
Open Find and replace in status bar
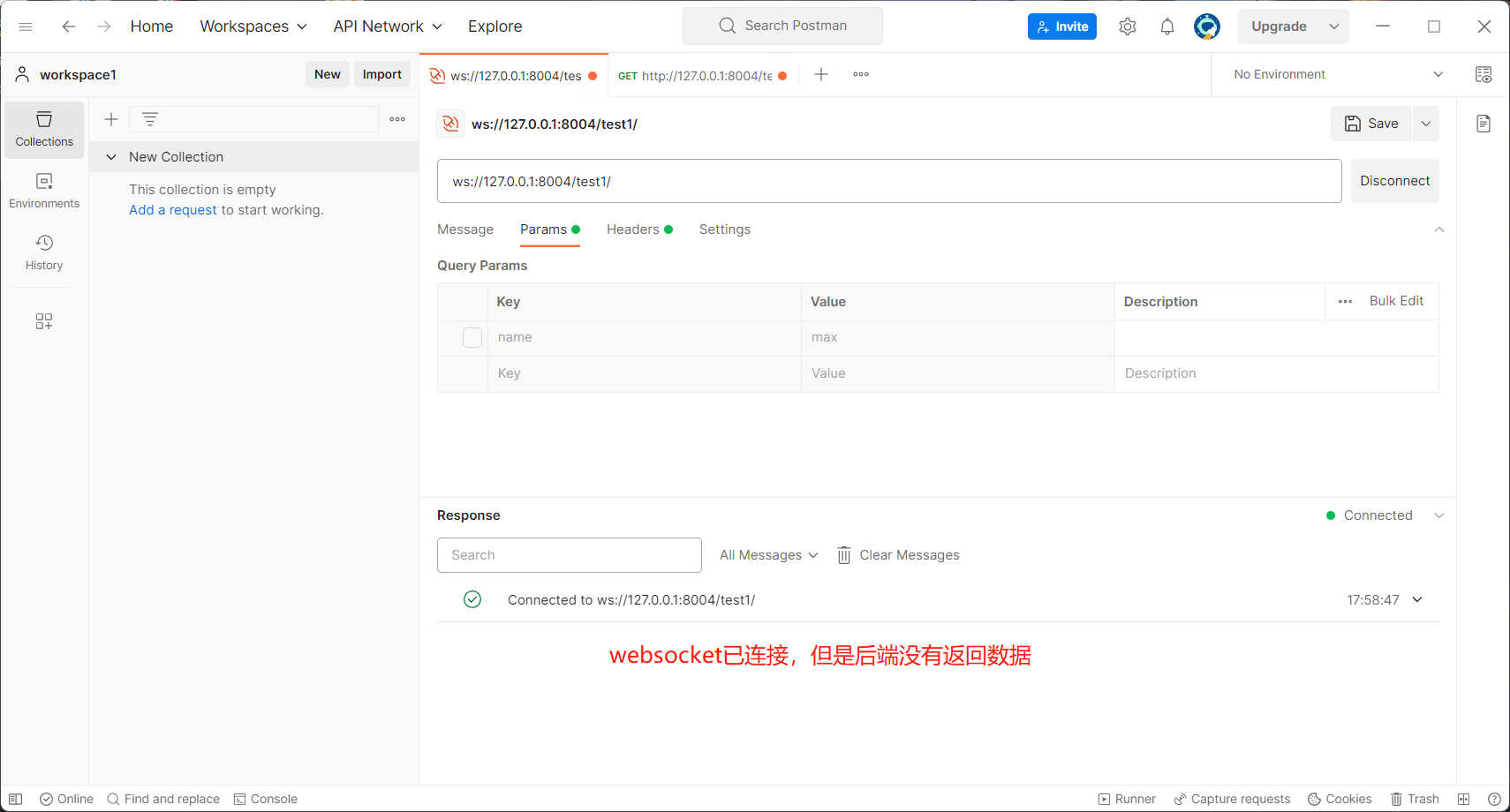163,799
